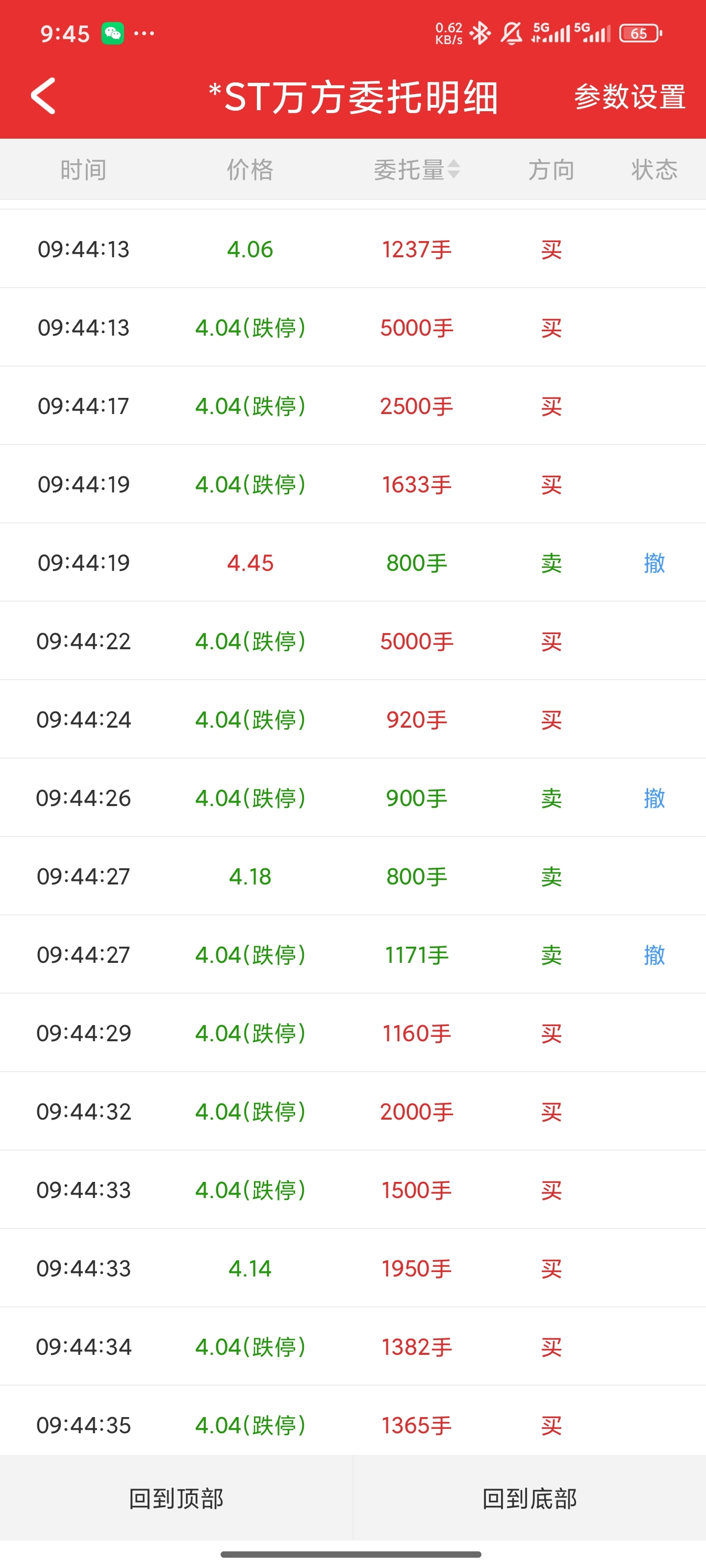
Task: Tap the back arrow icon
Action: coord(44,96)
